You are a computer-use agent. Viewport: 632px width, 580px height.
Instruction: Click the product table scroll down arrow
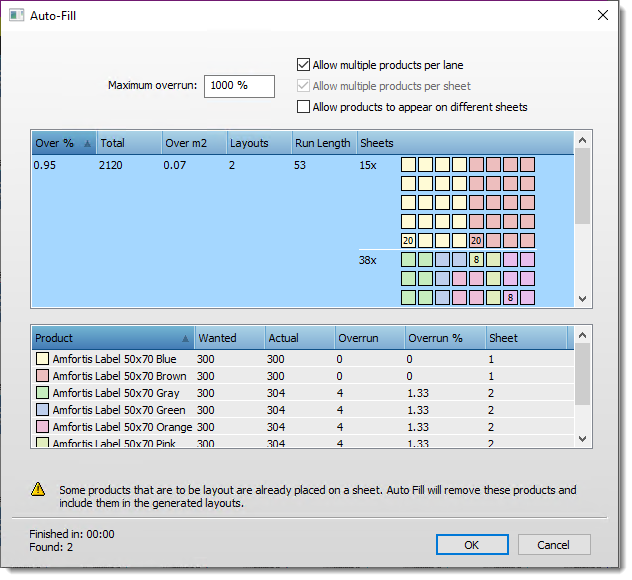click(582, 439)
